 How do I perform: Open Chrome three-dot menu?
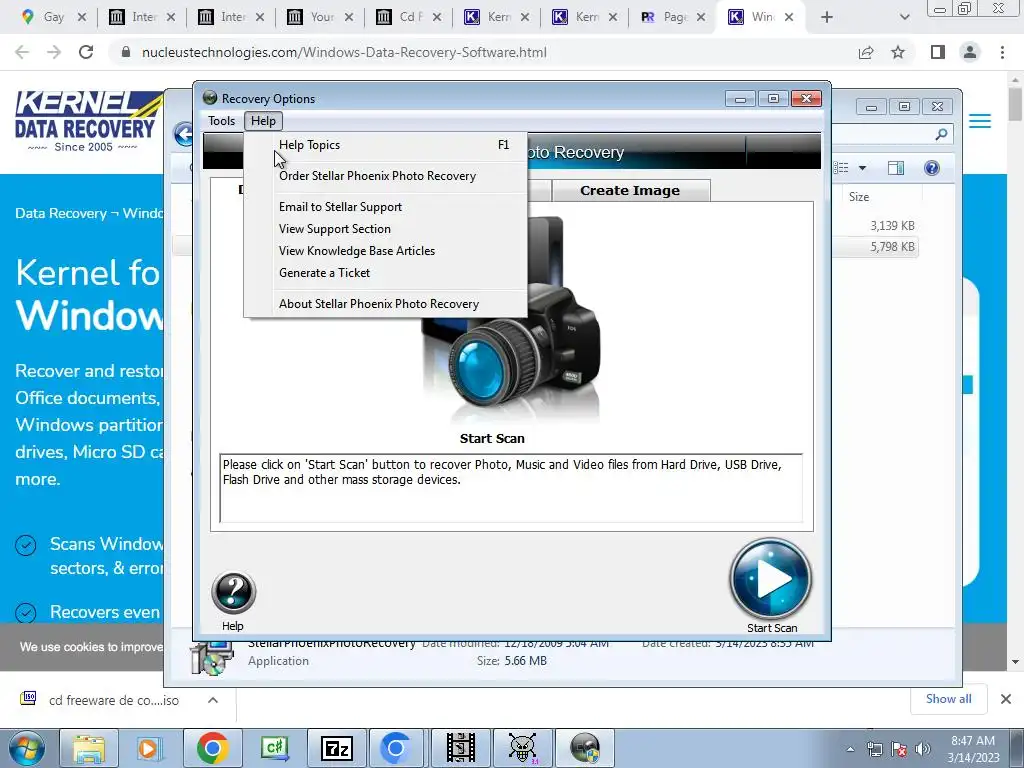point(1002,52)
